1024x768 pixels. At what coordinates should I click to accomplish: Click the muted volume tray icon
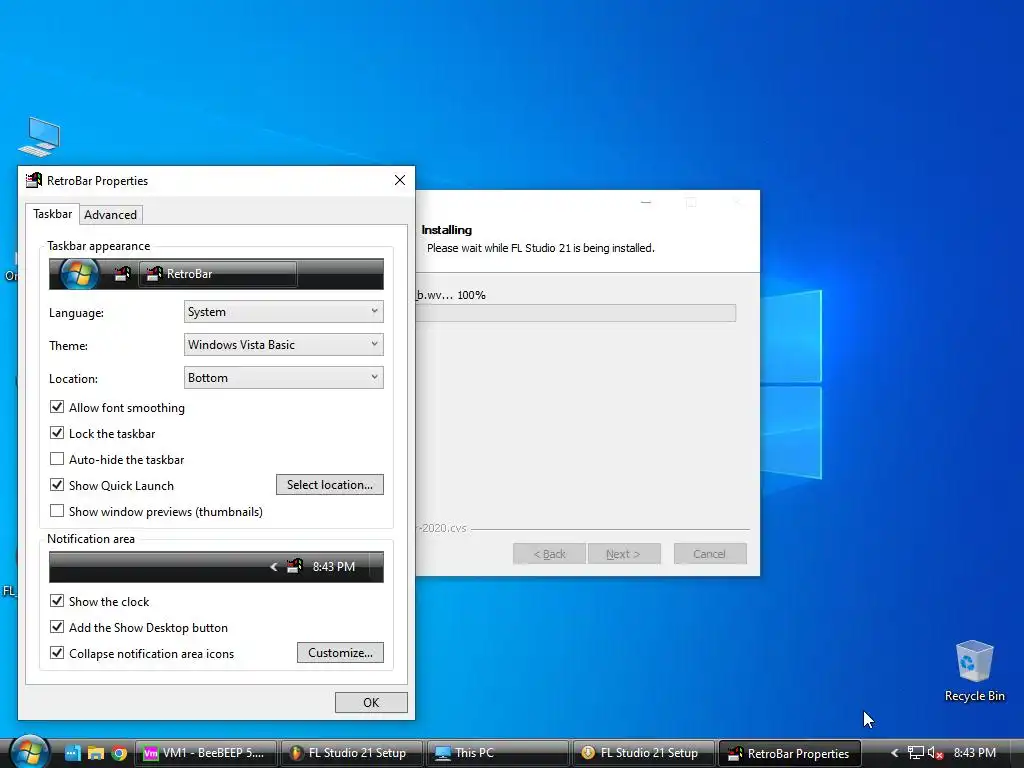pyautogui.click(x=935, y=753)
